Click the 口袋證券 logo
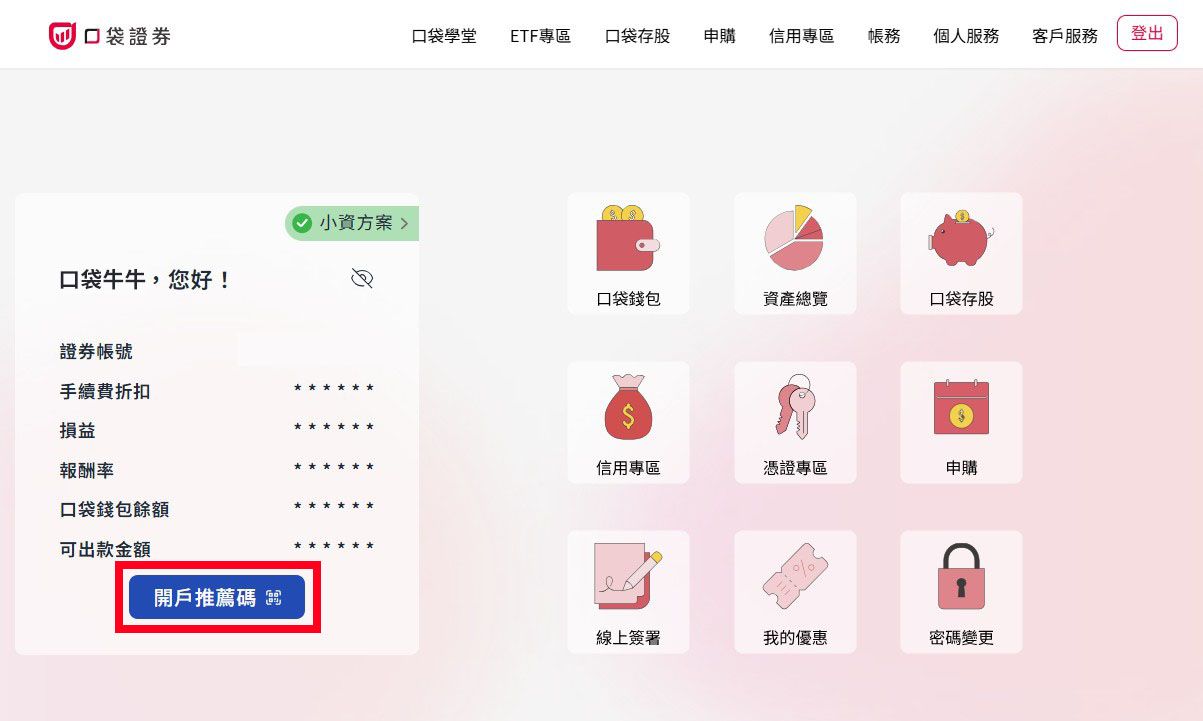The image size is (1203, 721). [110, 36]
